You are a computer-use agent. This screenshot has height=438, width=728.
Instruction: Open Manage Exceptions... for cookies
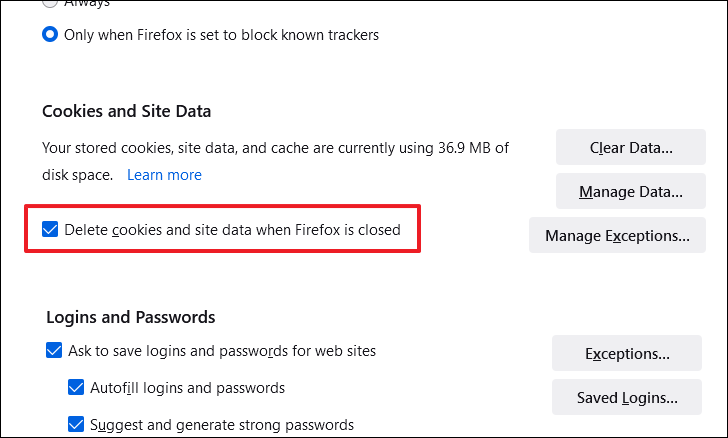pos(617,236)
